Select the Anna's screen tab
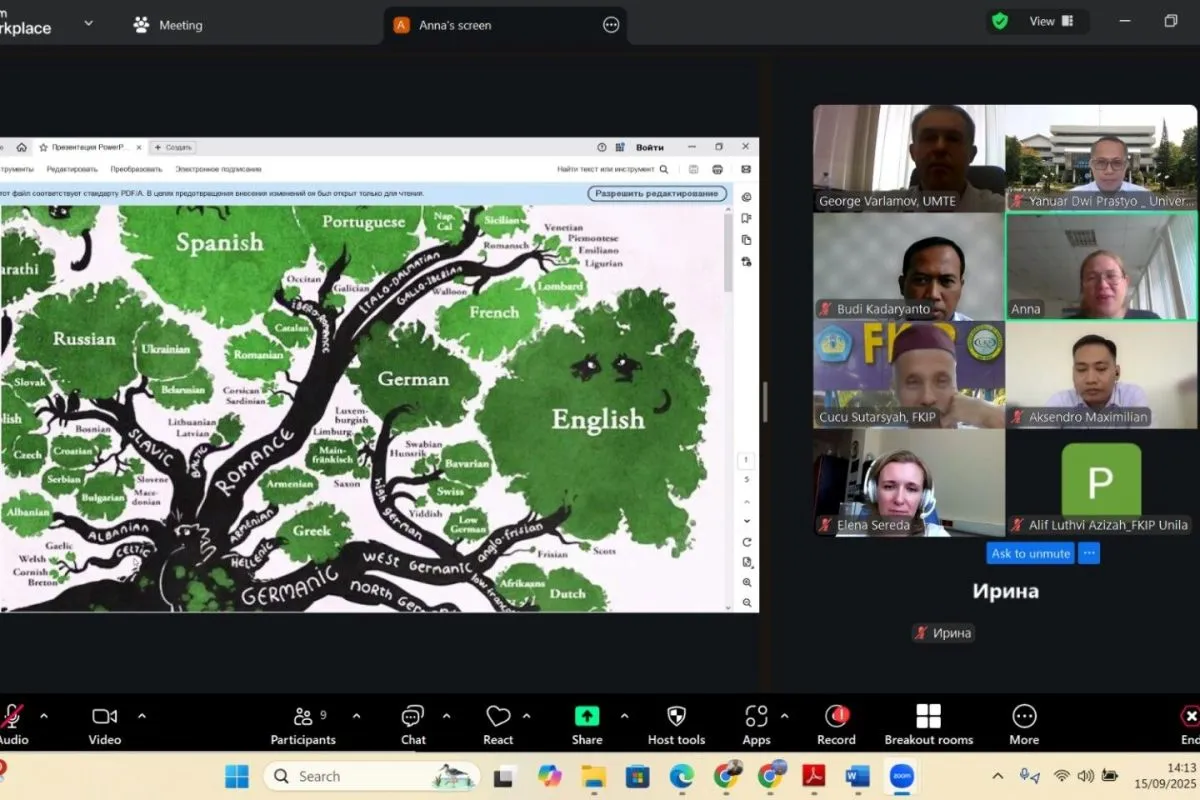Image resolution: width=1200 pixels, height=800 pixels. 455,25
